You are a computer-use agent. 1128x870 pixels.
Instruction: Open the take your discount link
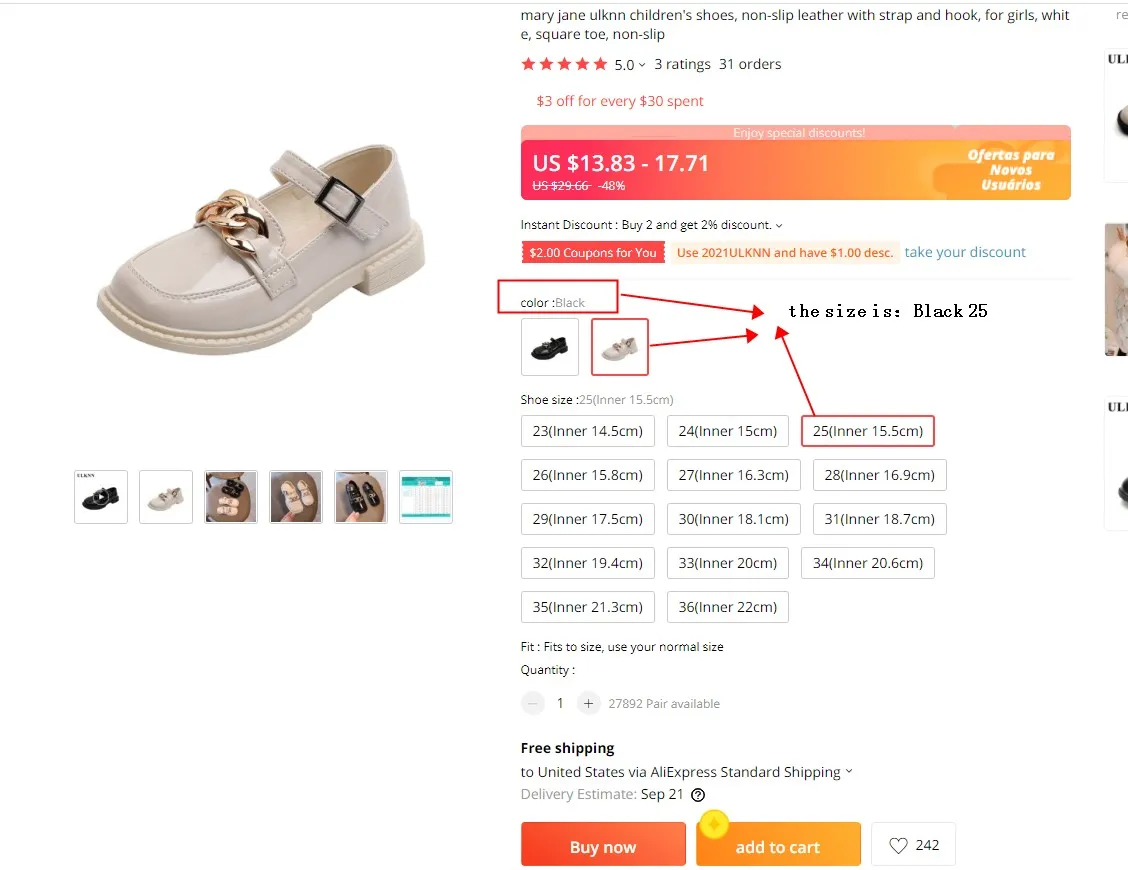click(965, 252)
